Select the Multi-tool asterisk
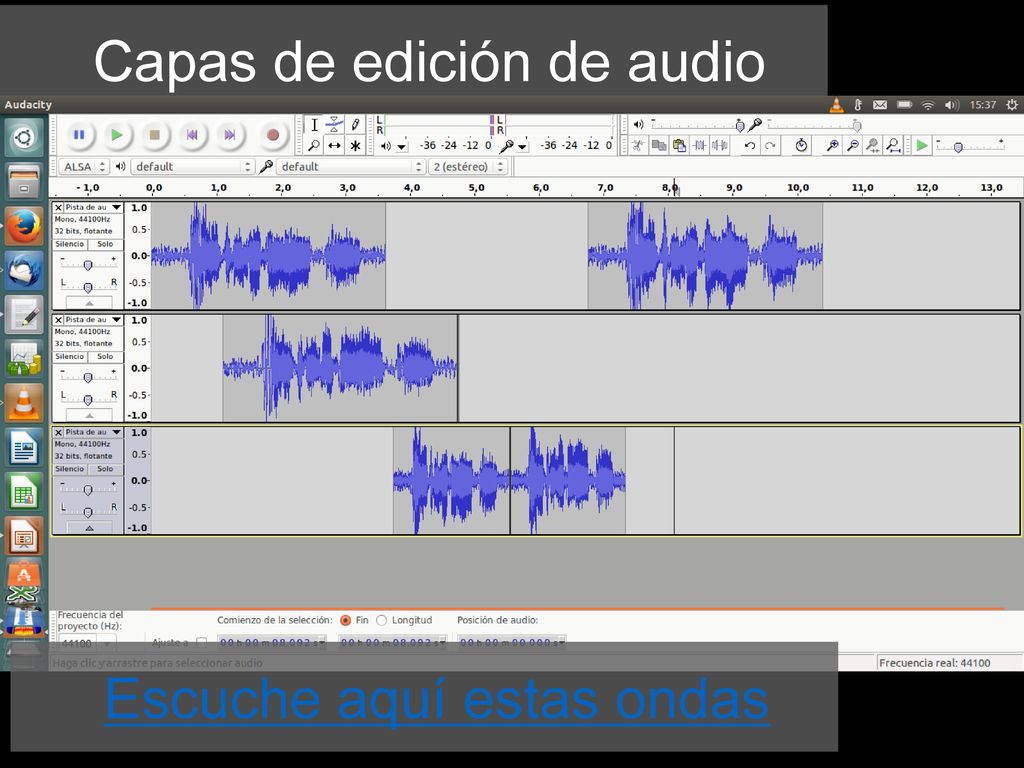Viewport: 1024px width, 768px height. click(355, 145)
